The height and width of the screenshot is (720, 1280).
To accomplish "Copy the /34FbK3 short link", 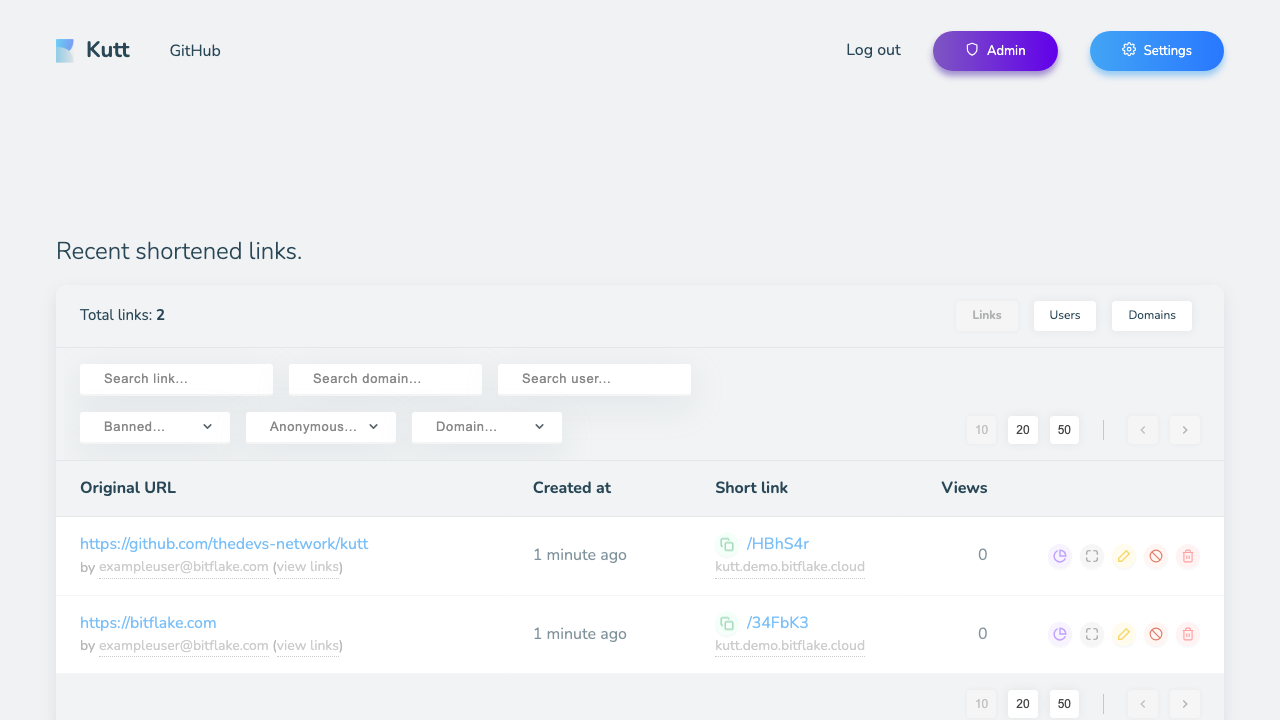I will 727,623.
